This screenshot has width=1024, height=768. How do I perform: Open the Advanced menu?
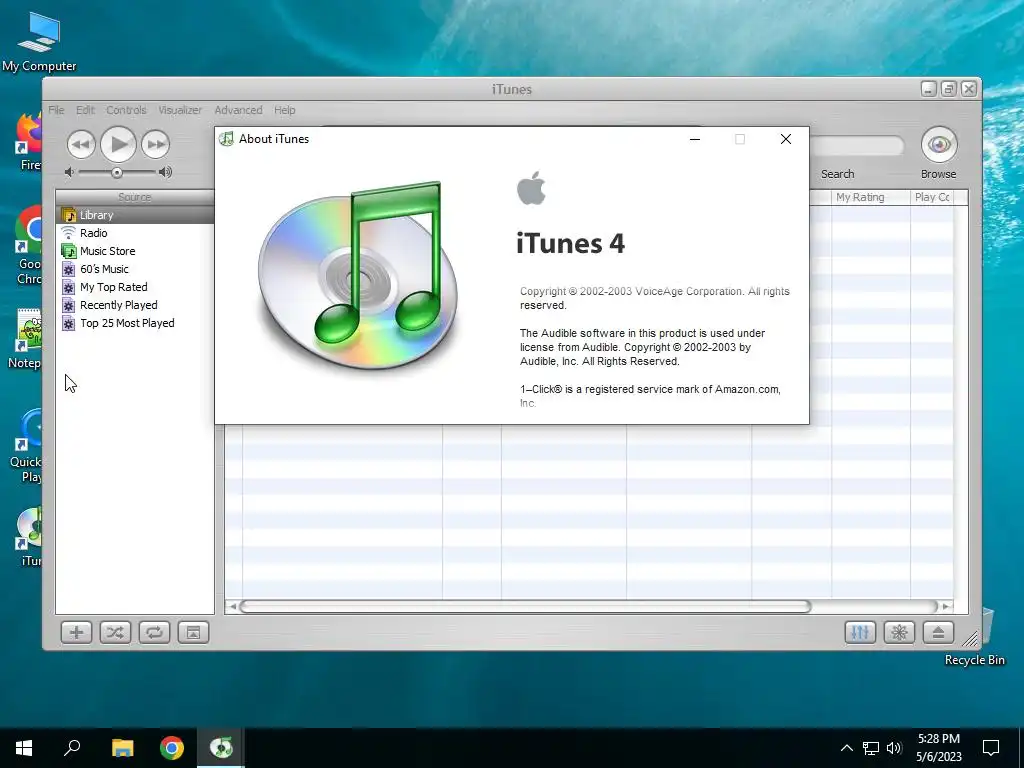(x=238, y=110)
